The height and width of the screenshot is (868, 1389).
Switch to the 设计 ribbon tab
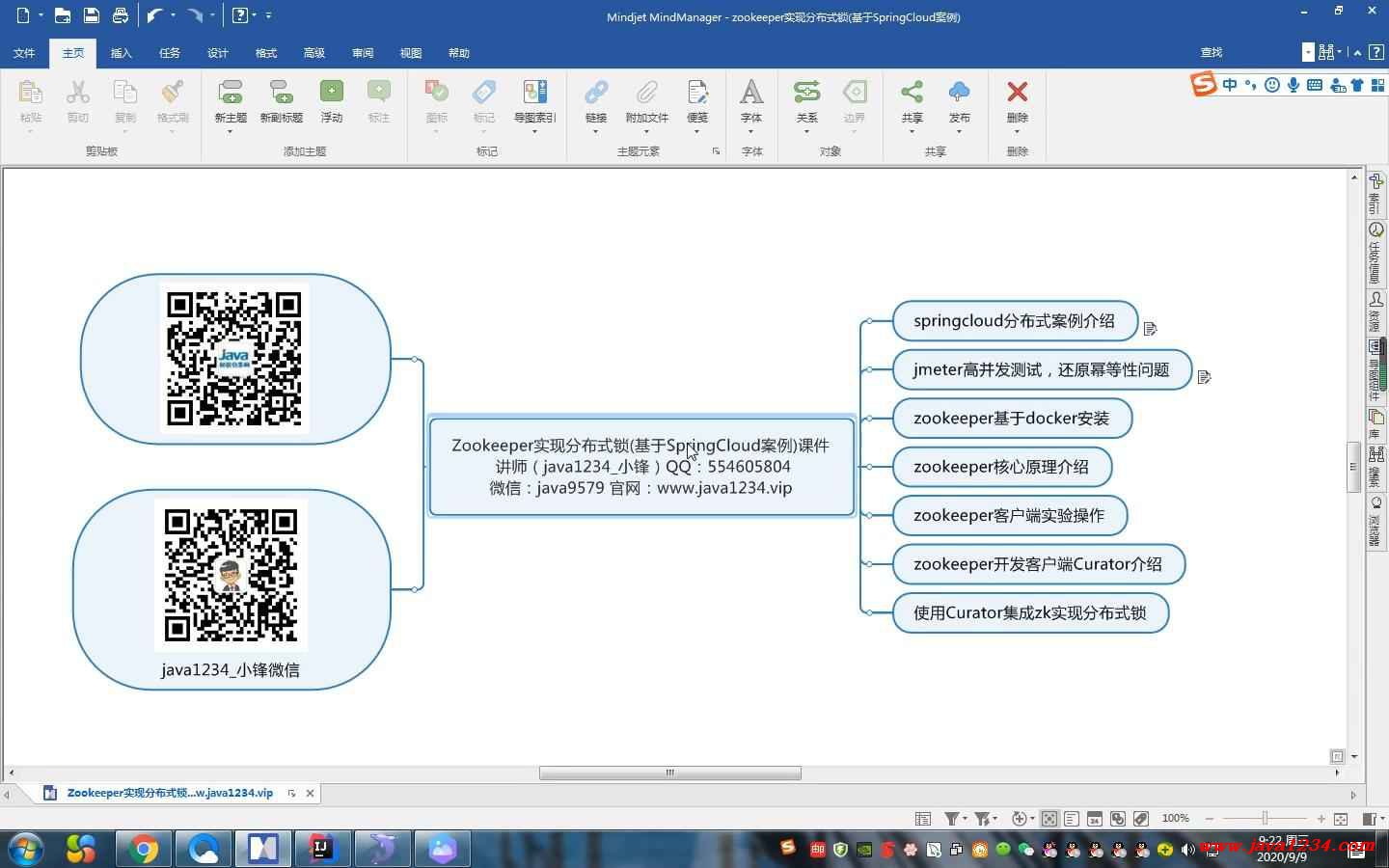218,53
